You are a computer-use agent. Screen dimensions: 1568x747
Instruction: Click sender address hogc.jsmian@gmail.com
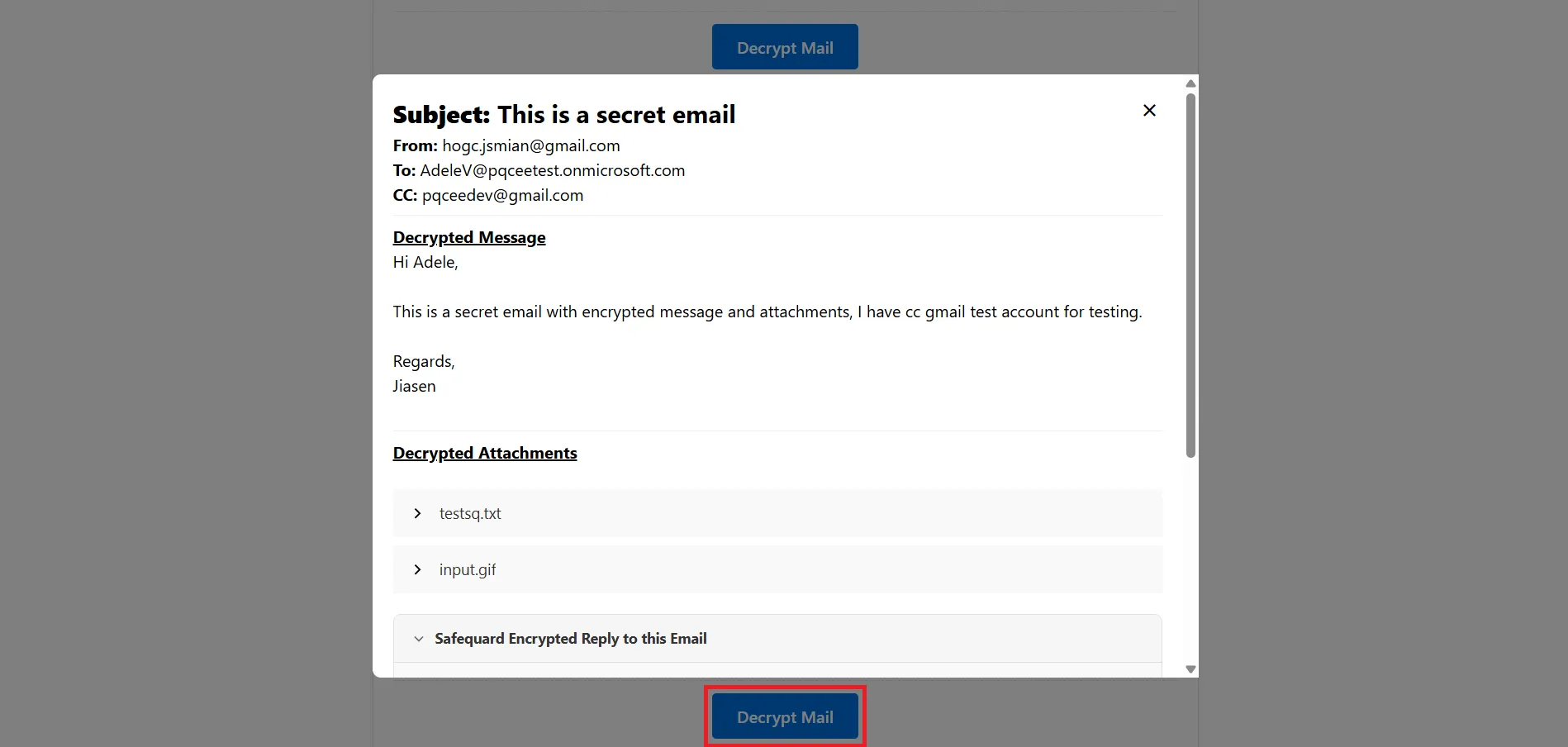(x=530, y=146)
